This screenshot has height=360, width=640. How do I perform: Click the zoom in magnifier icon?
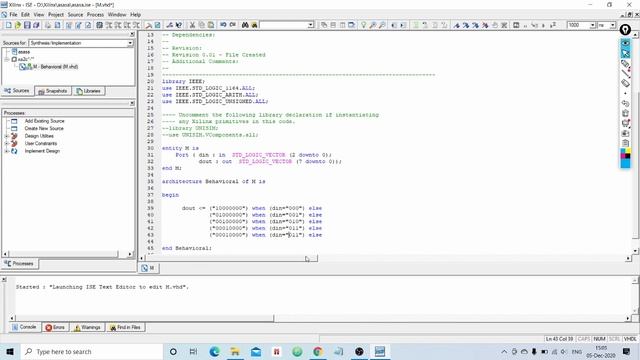[373, 25]
